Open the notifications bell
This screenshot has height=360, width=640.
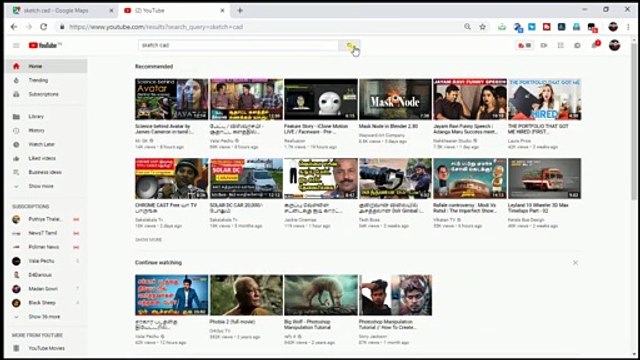click(x=596, y=44)
